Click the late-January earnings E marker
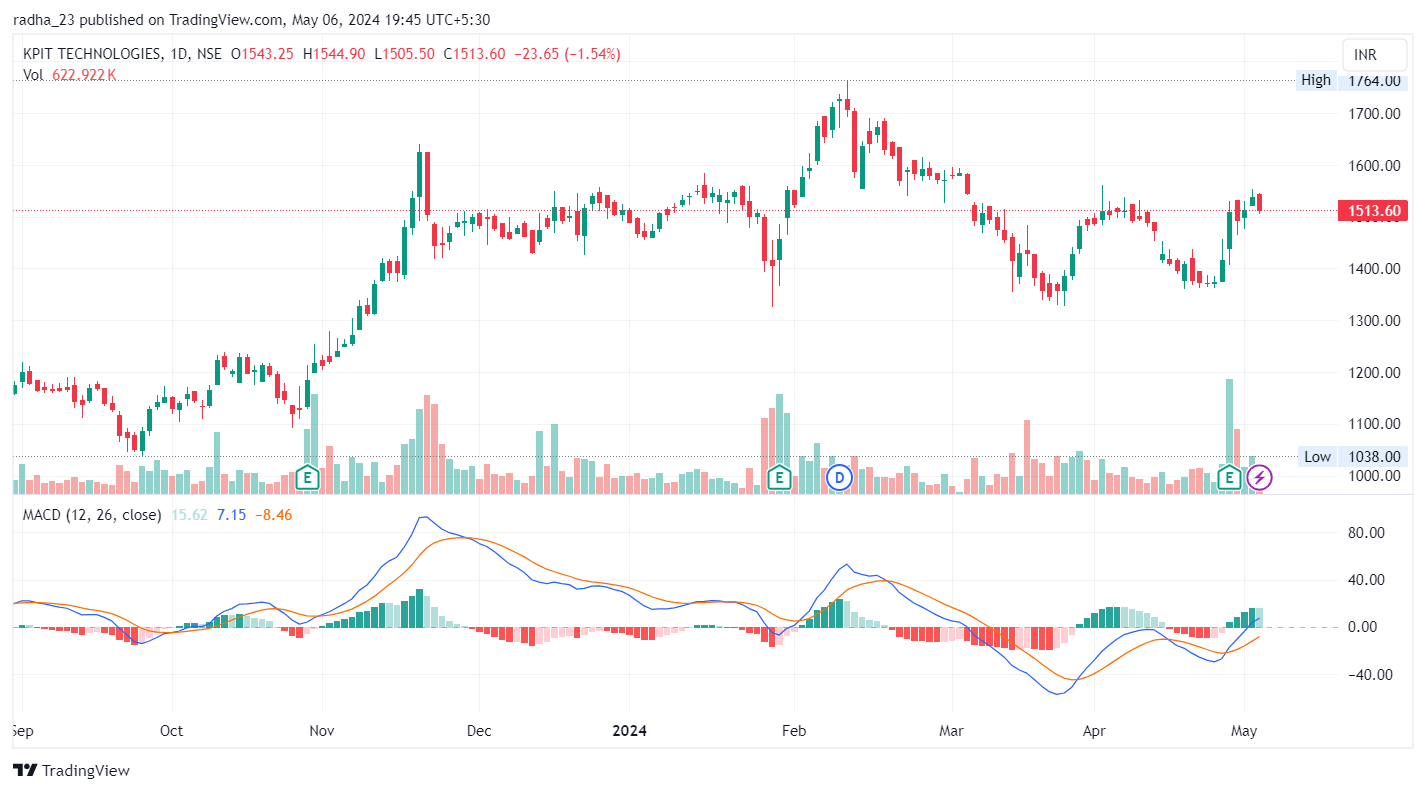Screen dimensions: 1426x792 point(778,478)
